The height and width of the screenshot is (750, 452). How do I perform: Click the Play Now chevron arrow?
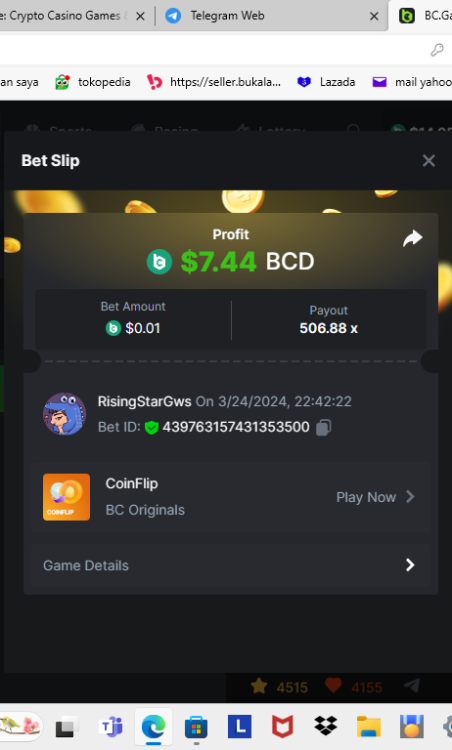410,496
